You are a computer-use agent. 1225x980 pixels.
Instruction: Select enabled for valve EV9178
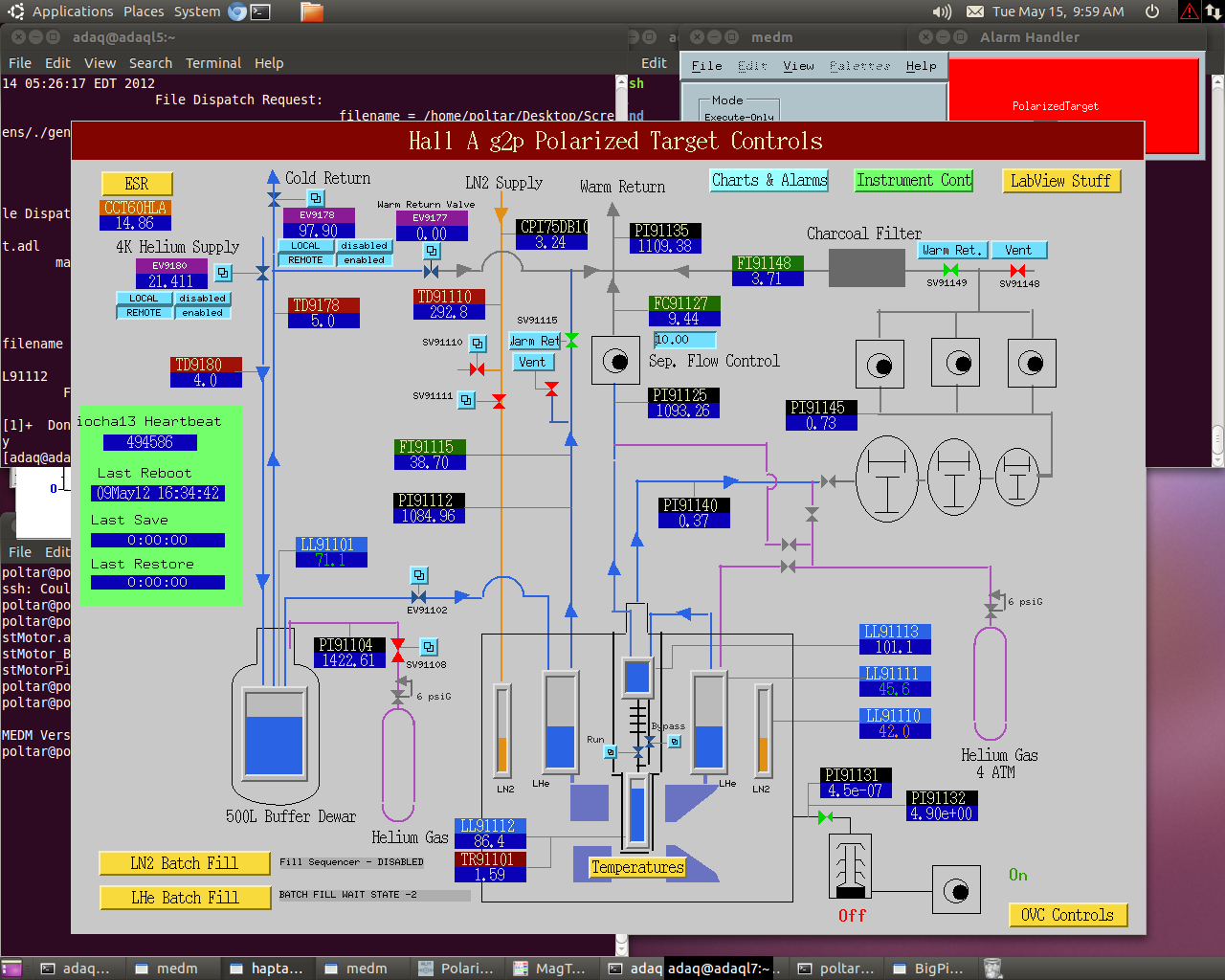click(364, 260)
